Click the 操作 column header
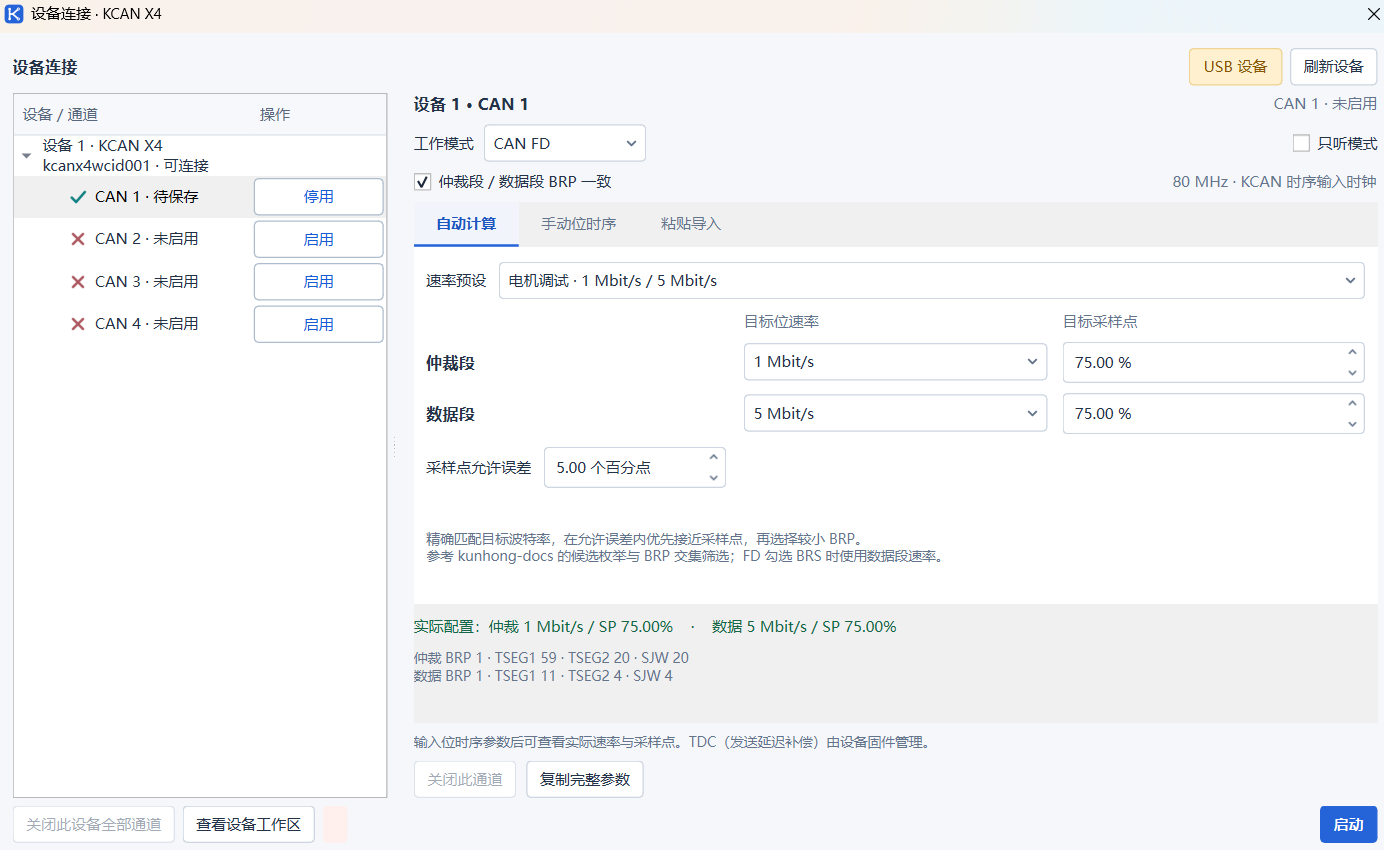1384x850 pixels. pyautogui.click(x=275, y=115)
